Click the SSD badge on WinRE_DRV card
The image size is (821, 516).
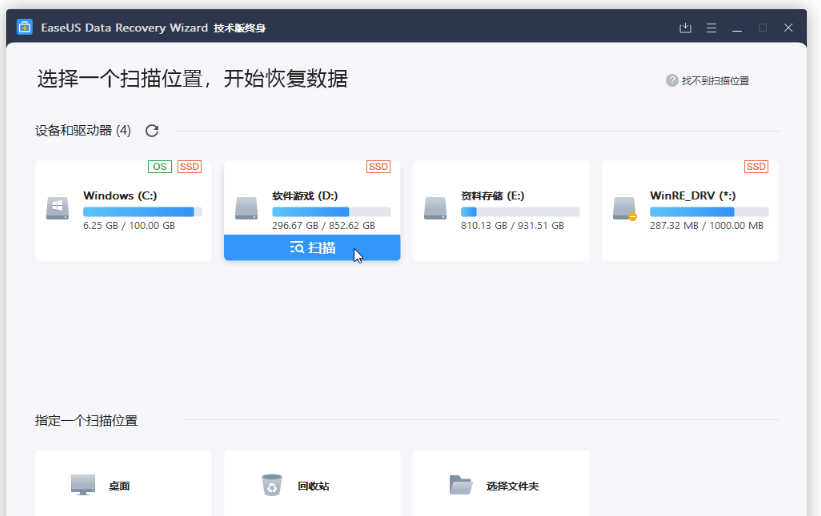point(756,167)
